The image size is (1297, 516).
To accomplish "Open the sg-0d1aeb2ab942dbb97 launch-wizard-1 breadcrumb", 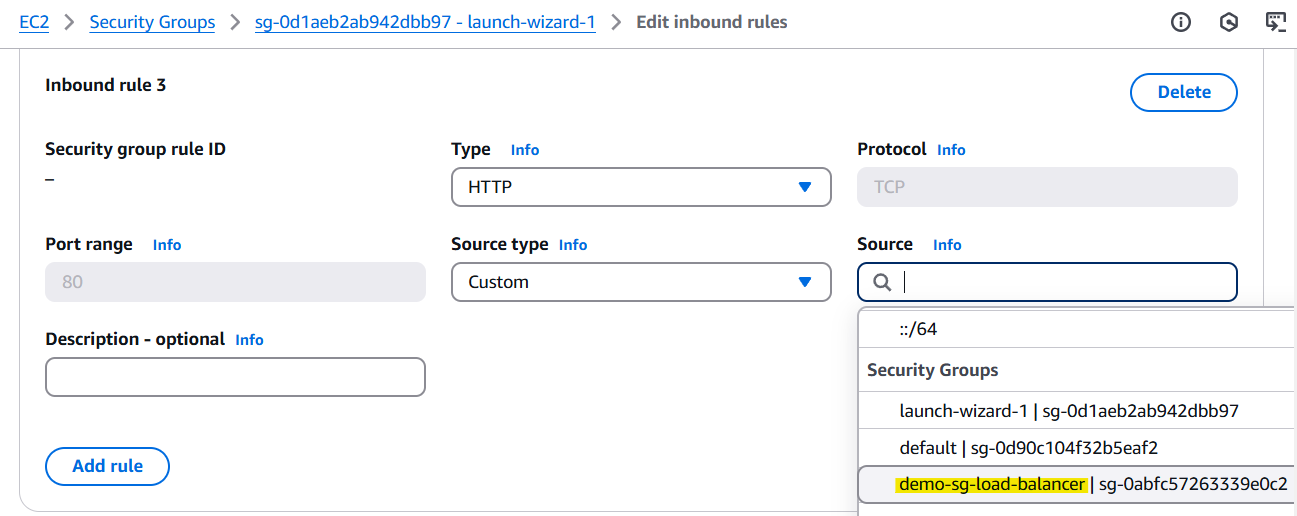I will [x=426, y=22].
